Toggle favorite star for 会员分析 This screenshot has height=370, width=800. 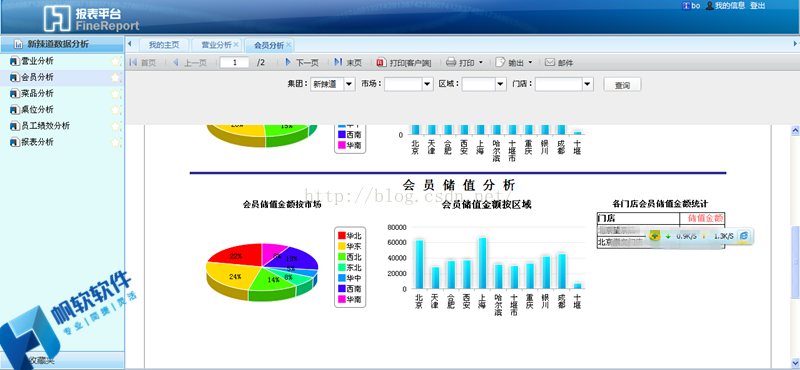[116, 78]
